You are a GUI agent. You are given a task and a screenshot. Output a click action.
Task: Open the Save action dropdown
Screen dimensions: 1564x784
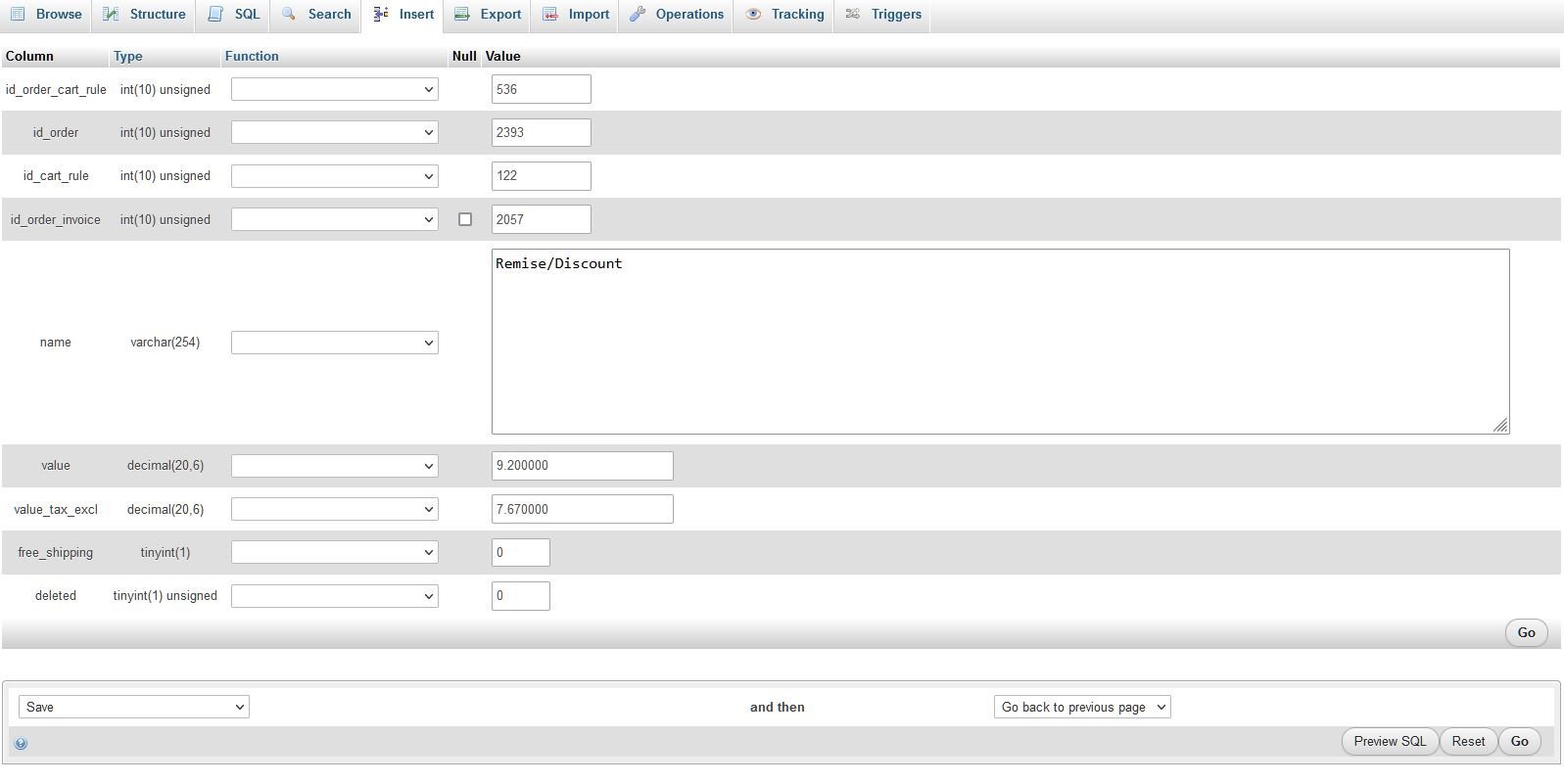(x=134, y=707)
